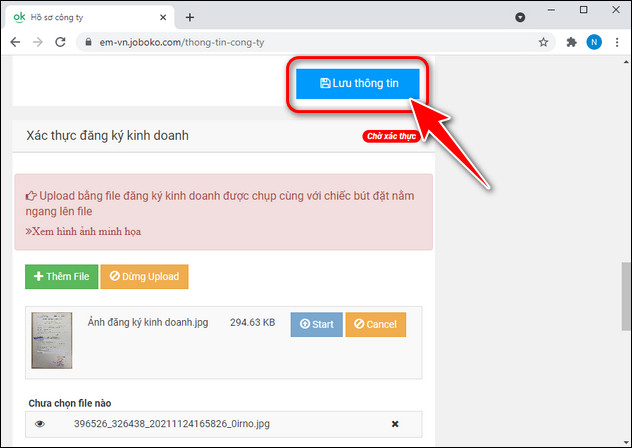
Task: Go forward with the browser forward arrow
Action: point(38,42)
